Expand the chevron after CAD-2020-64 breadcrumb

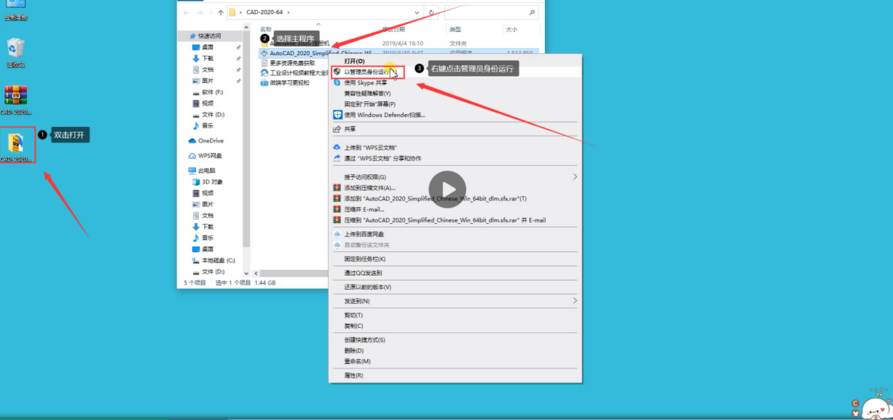pyautogui.click(x=288, y=12)
